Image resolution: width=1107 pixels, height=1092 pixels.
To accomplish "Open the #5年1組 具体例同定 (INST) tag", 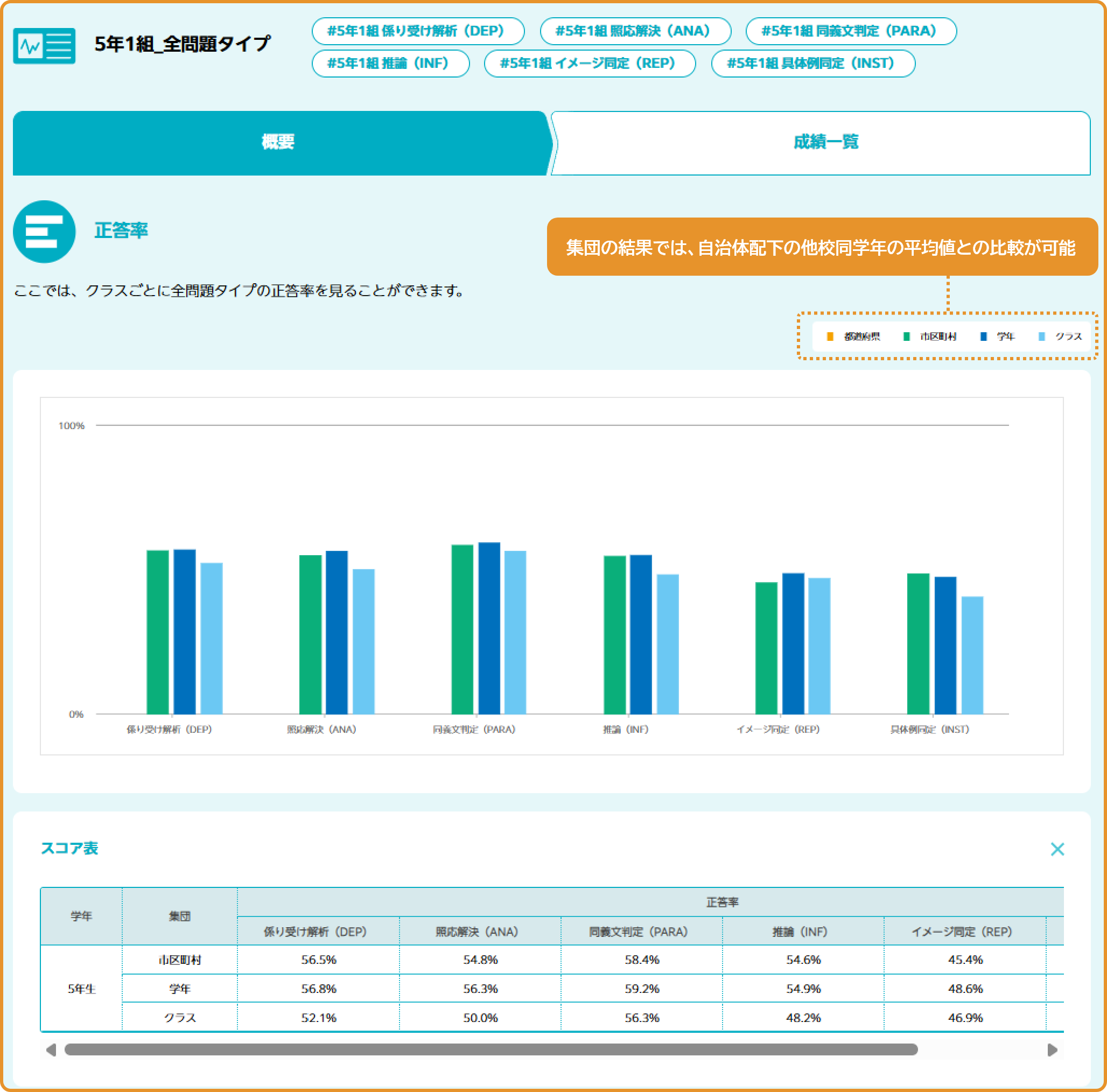I will (x=813, y=63).
